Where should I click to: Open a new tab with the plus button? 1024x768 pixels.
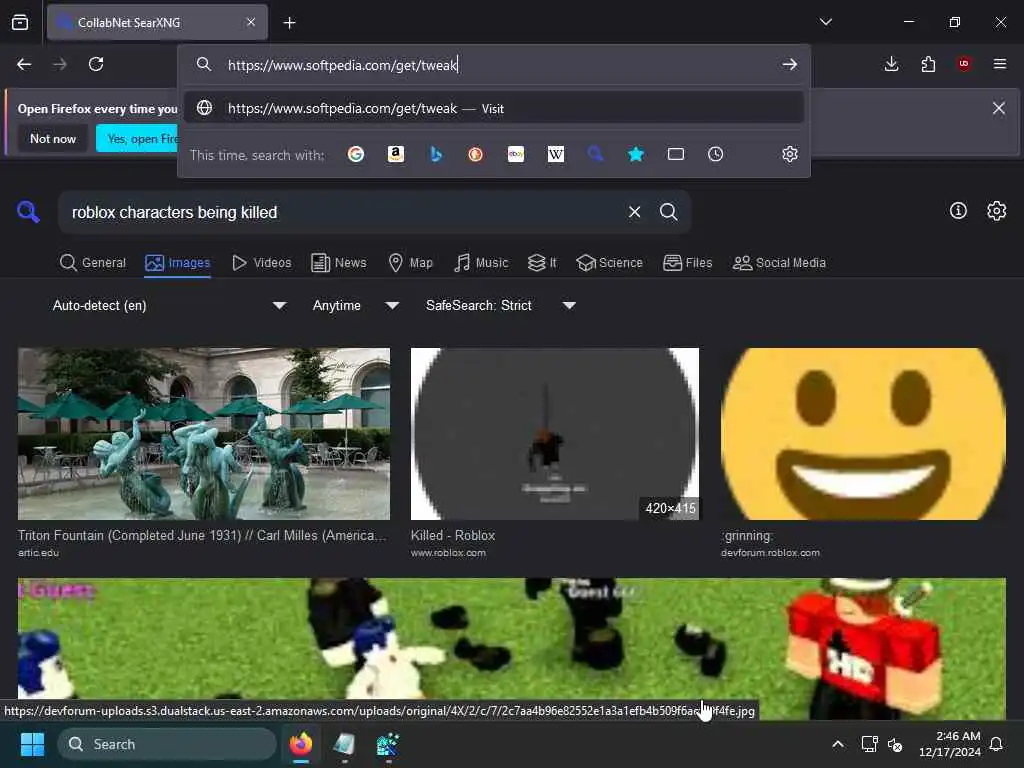point(289,23)
